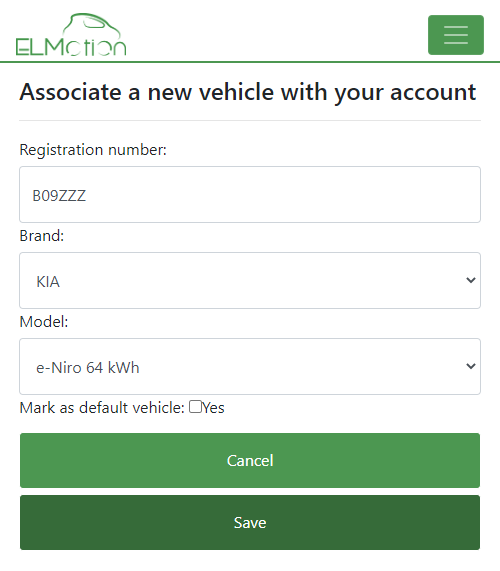Viewport: 500px width, 571px height.
Task: Open the Brand dropdown showing KIA
Action: pos(250,280)
